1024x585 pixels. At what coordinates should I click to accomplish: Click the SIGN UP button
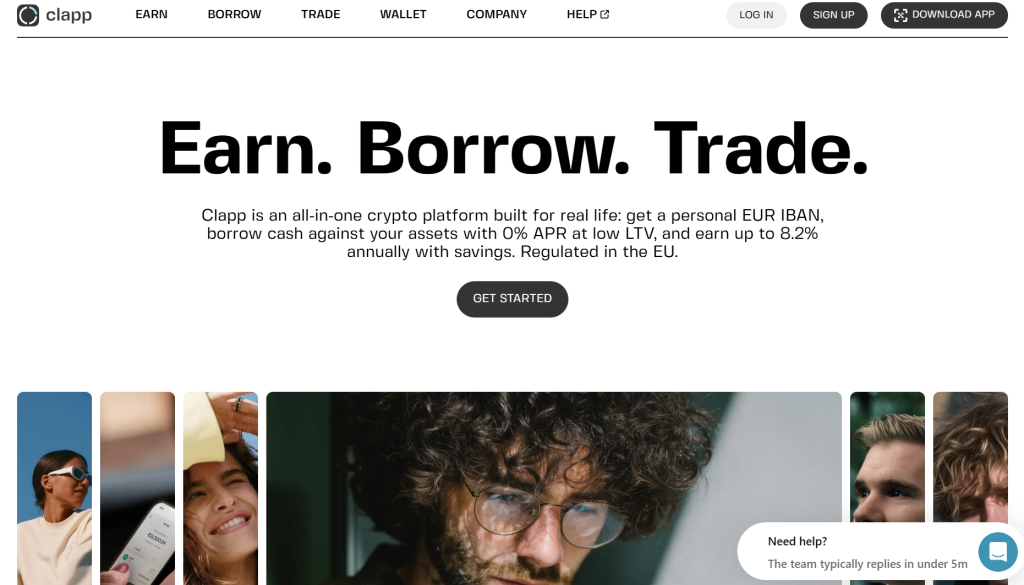point(833,15)
